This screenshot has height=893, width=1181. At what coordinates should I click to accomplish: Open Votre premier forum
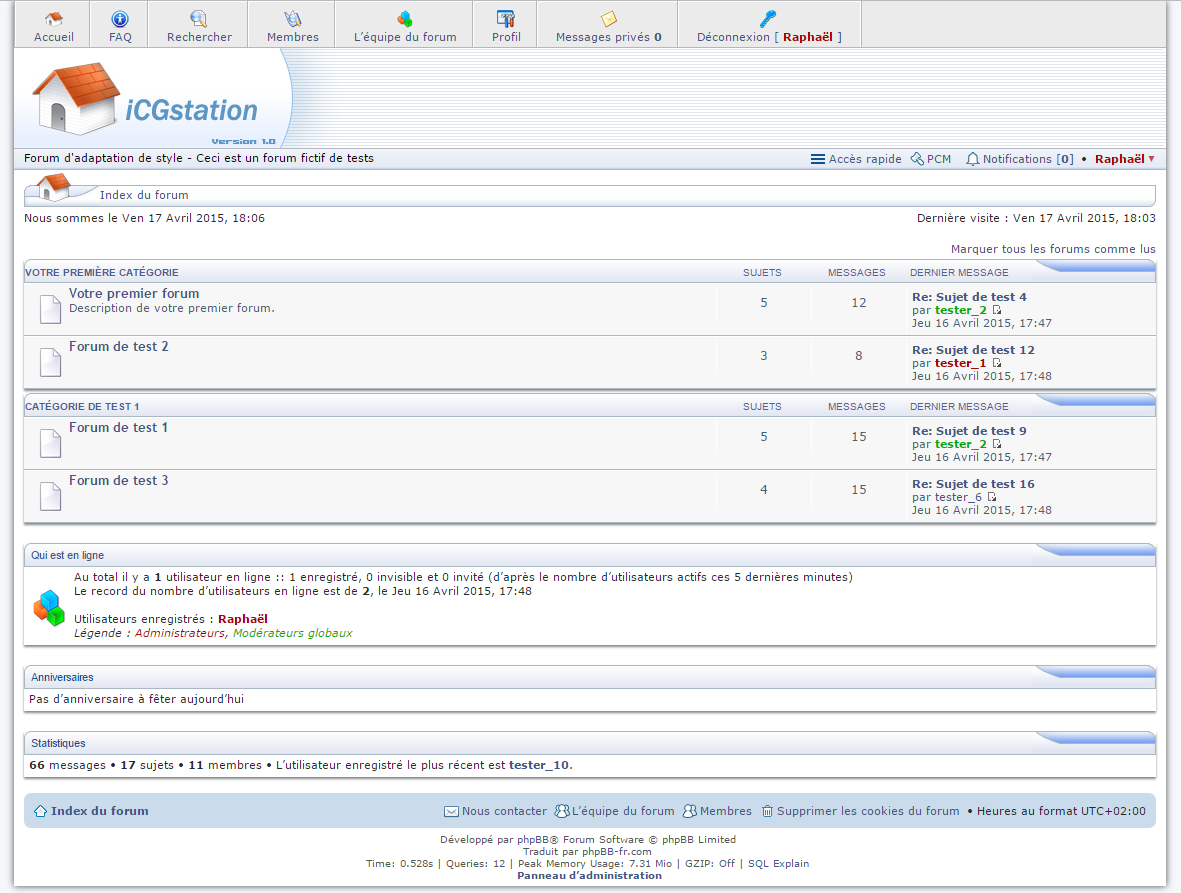[x=134, y=294]
